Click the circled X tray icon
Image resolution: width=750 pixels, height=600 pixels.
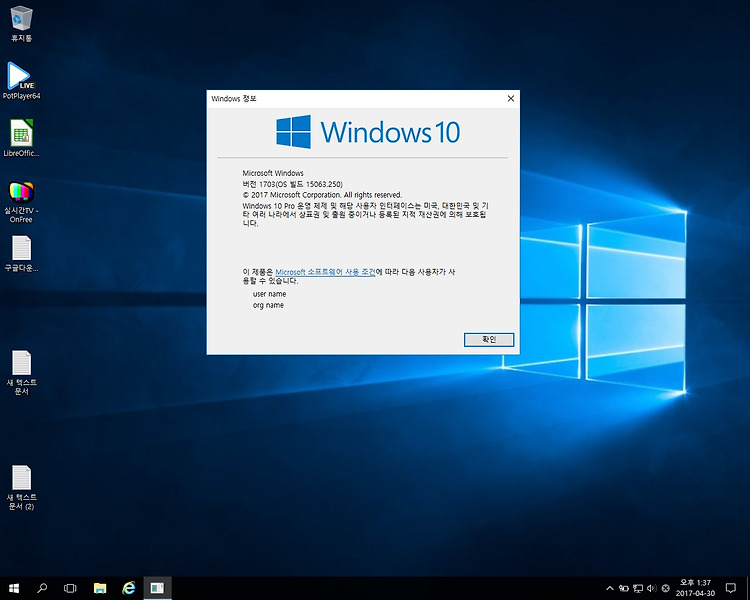point(665,588)
